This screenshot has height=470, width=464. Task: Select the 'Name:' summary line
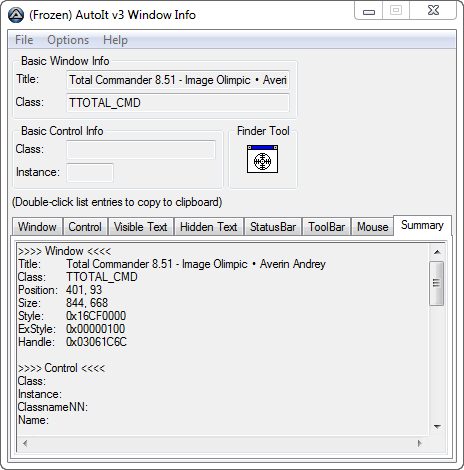[33, 420]
